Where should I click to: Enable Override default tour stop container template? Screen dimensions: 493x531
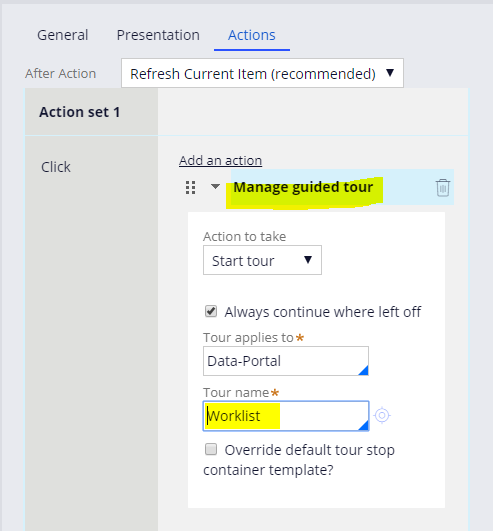[x=211, y=449]
